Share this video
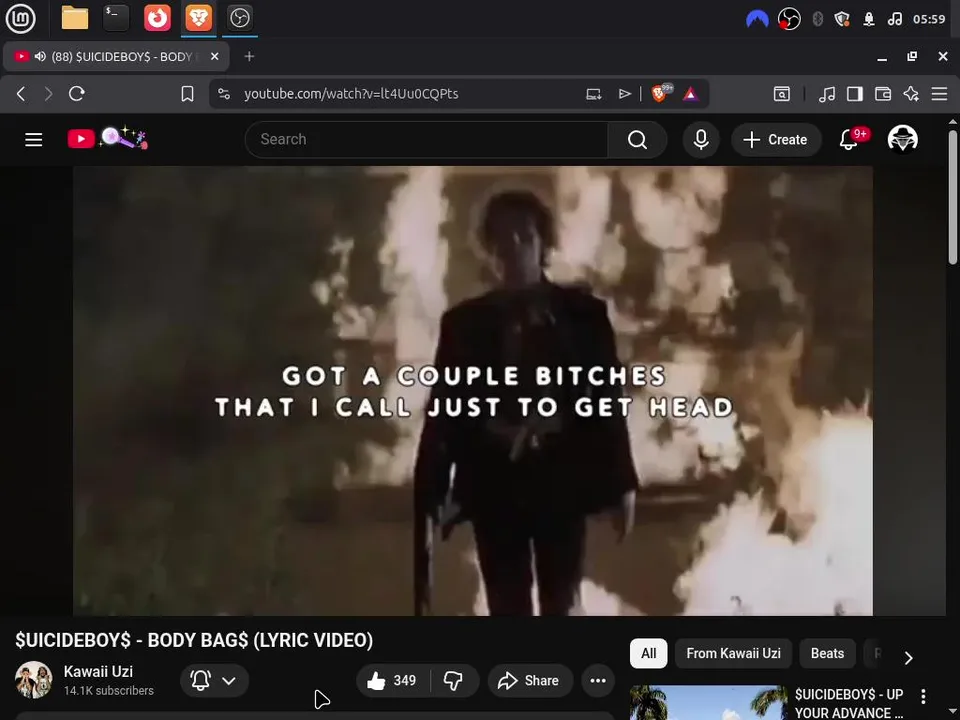 pos(530,680)
